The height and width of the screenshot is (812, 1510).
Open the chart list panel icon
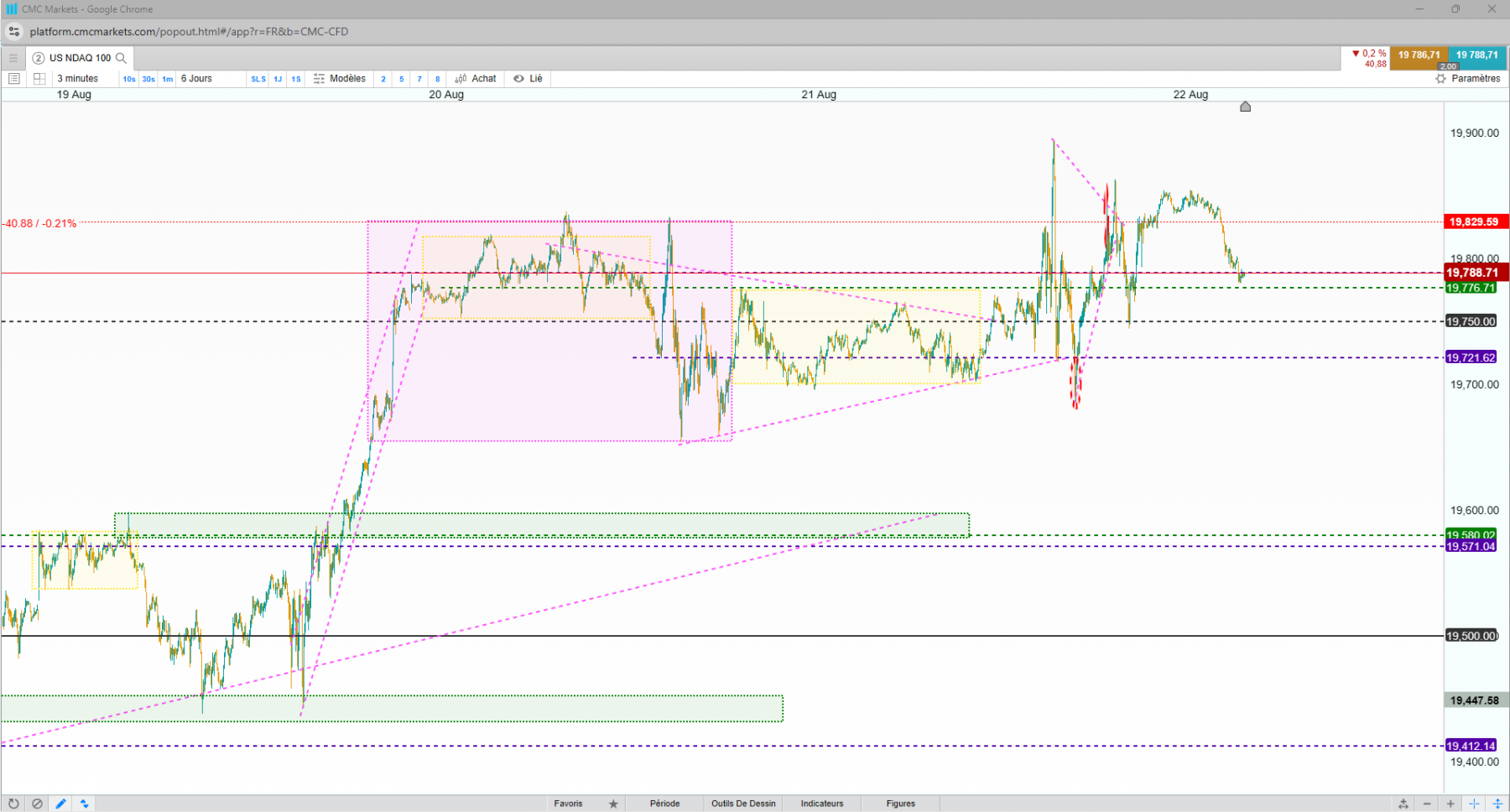tap(14, 79)
